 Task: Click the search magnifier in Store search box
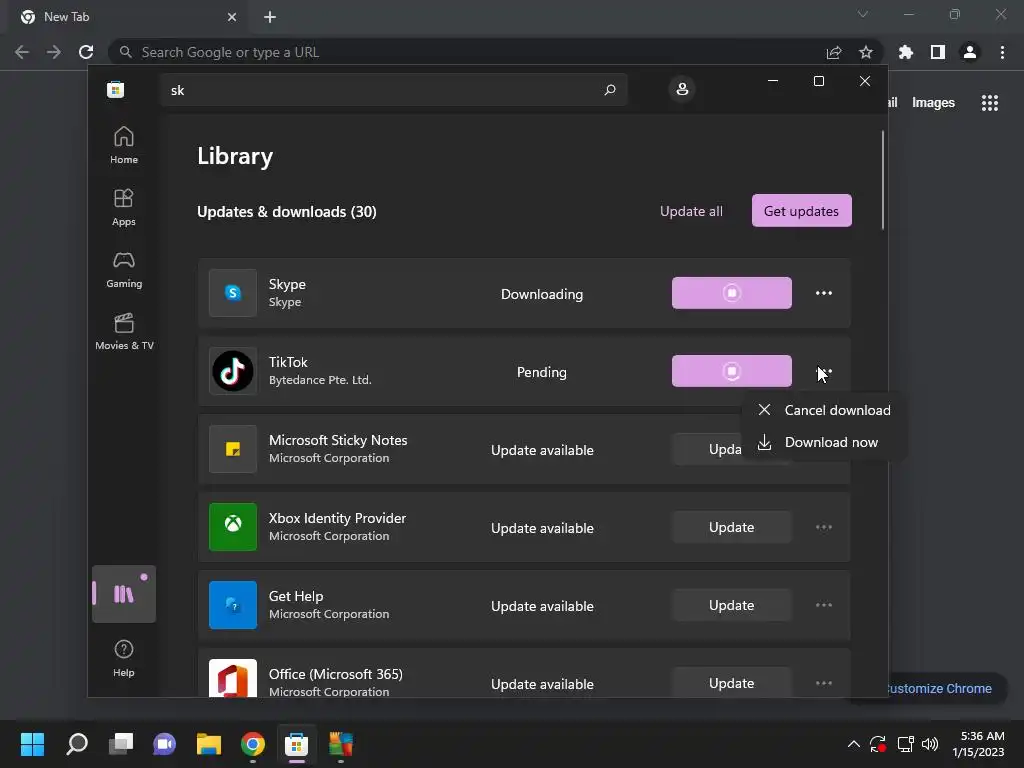(x=609, y=89)
